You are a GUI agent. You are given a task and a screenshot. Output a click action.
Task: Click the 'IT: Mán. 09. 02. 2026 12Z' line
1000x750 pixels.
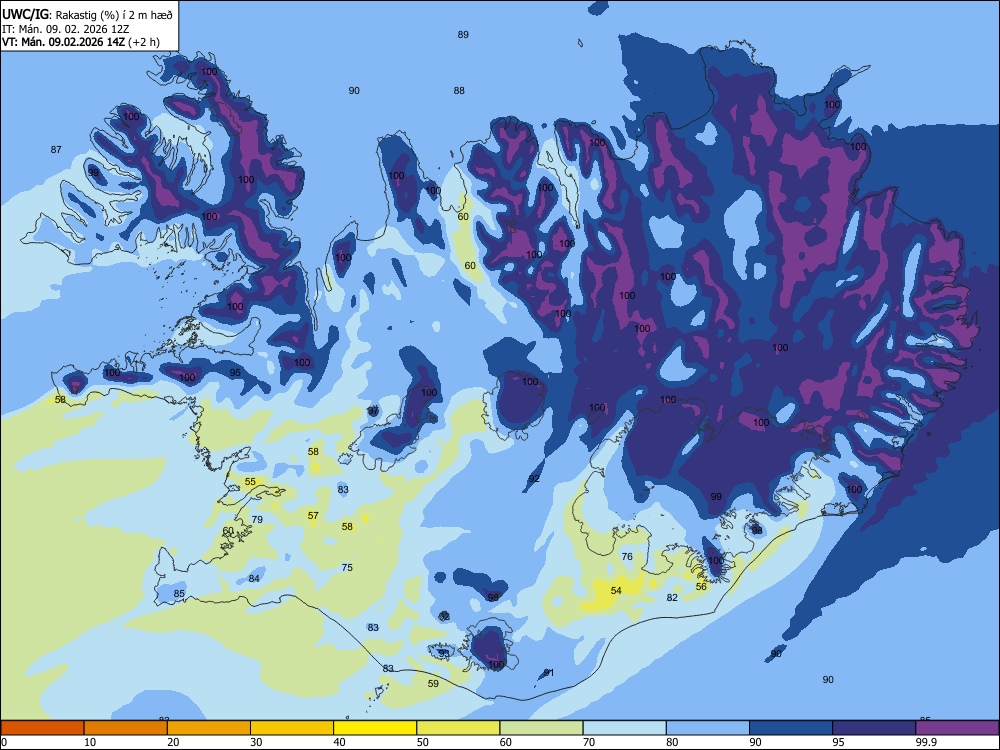[66, 29]
